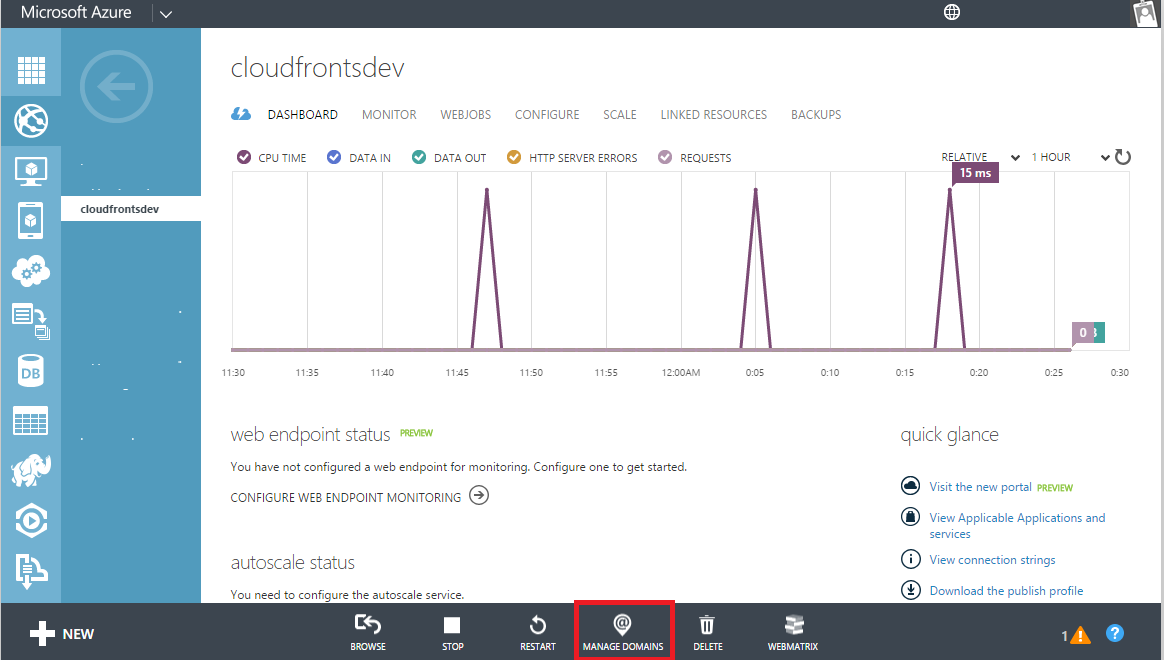Select cloudfrontsdev in the navigation list
The image size is (1164, 660).
131,209
